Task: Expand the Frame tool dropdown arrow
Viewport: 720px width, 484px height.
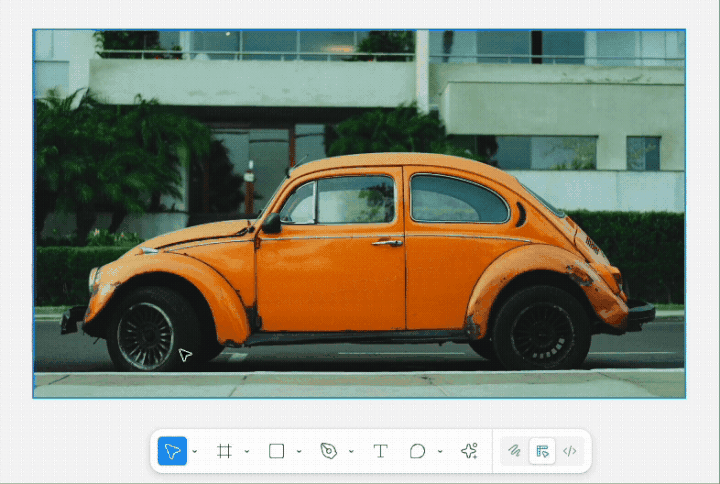Action: pyautogui.click(x=247, y=451)
